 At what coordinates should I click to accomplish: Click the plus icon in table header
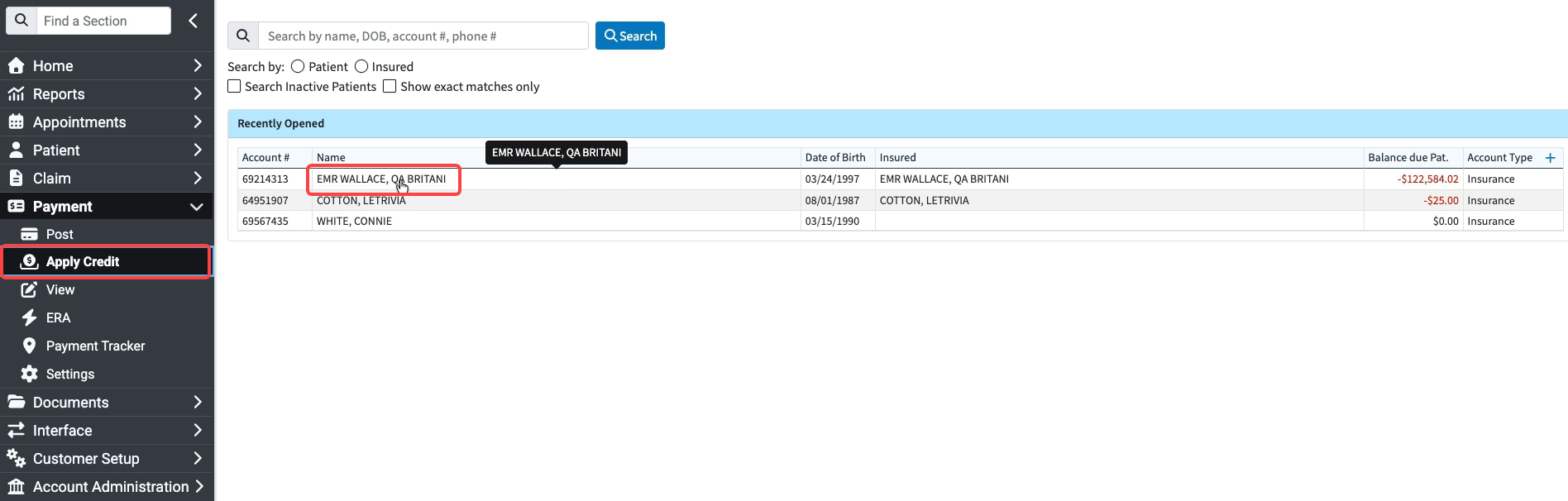click(x=1550, y=158)
